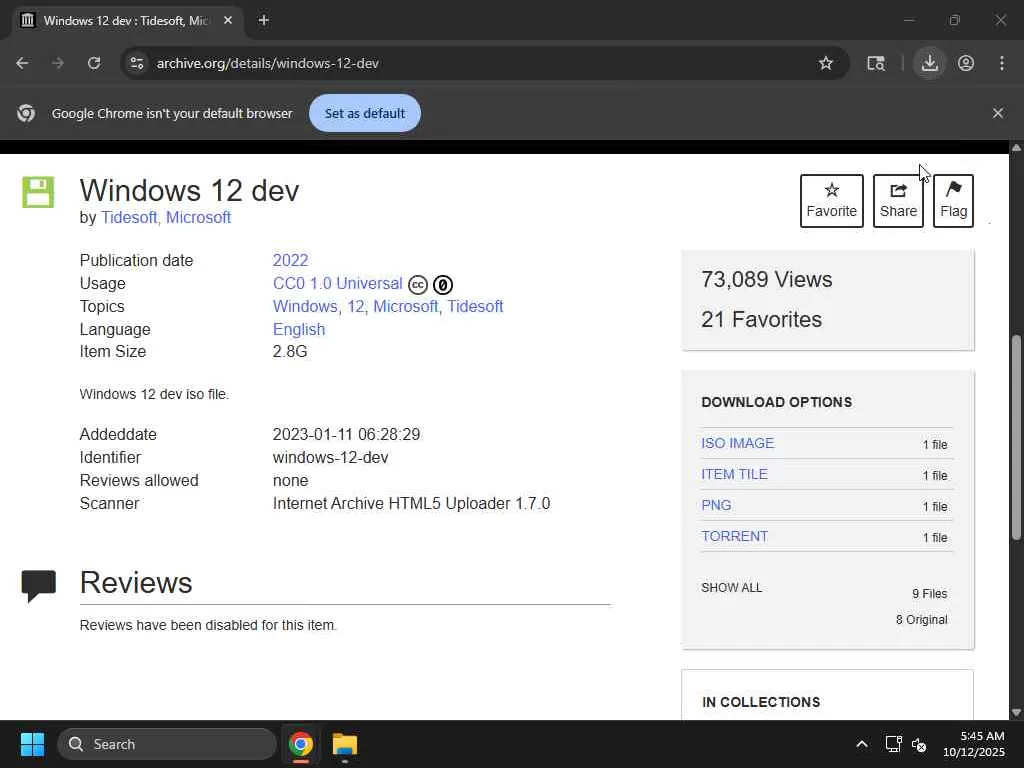Open site information icon in address bar
The image size is (1024, 768).
[x=137, y=63]
